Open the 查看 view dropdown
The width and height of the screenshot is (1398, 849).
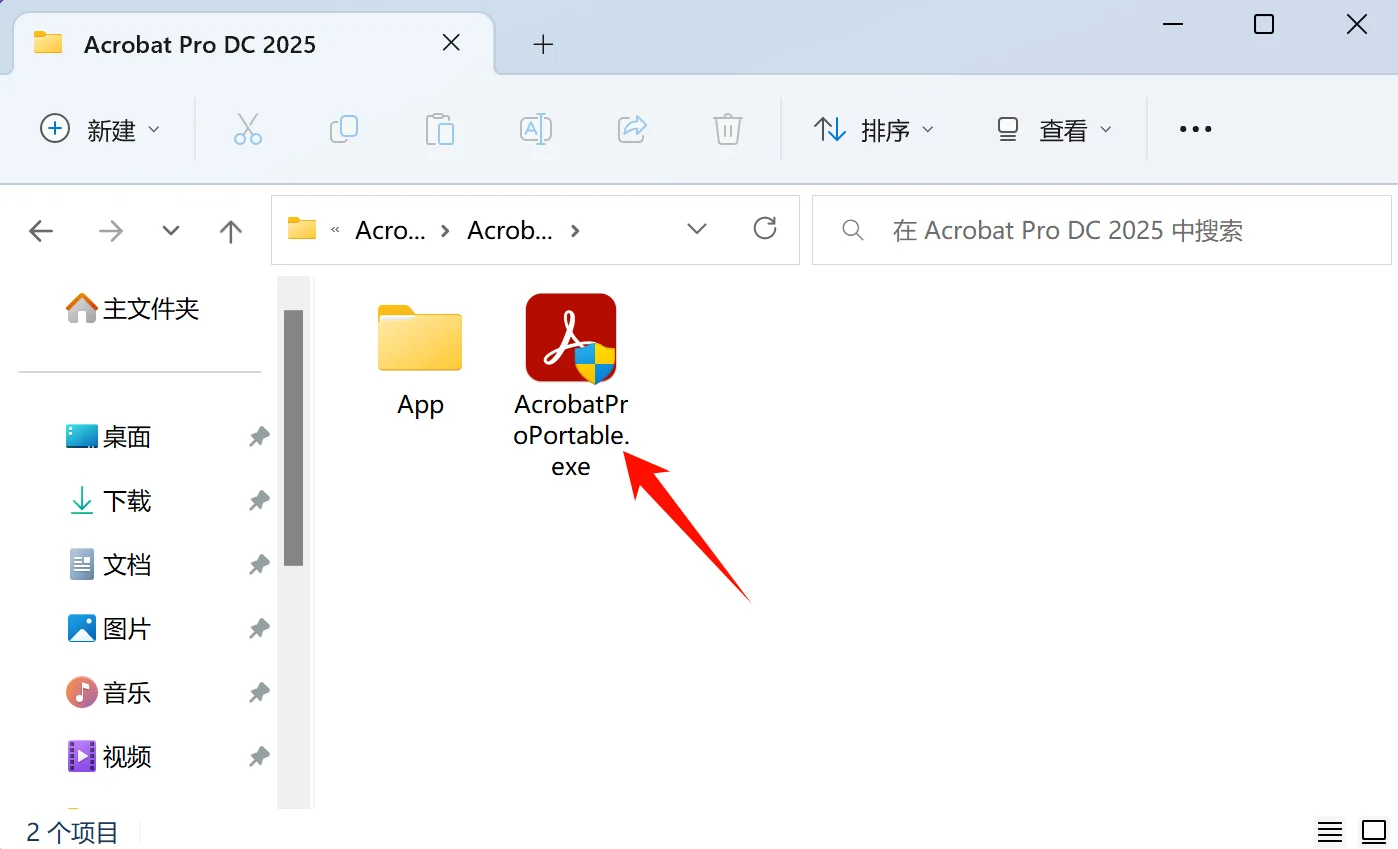coord(1055,129)
